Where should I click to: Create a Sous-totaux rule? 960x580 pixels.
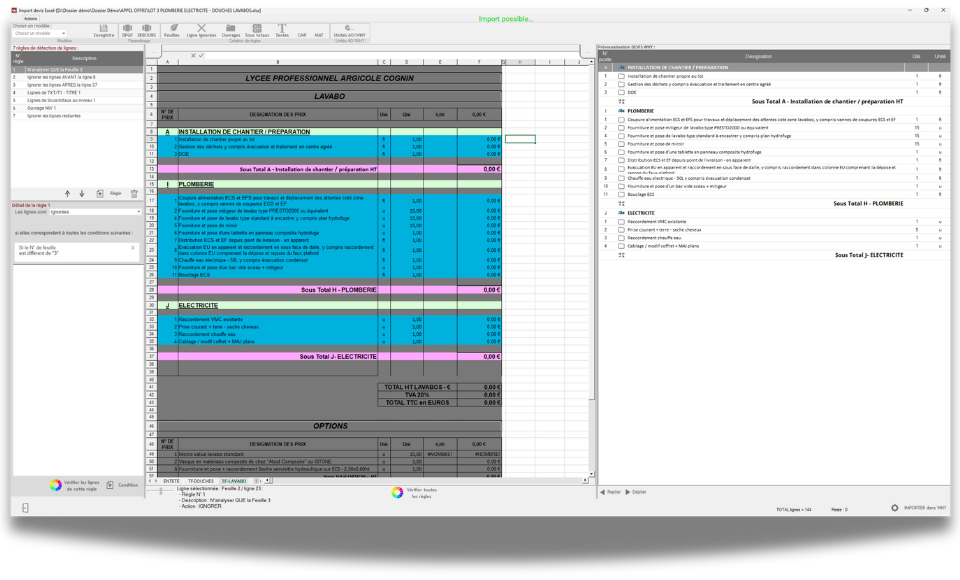point(257,31)
